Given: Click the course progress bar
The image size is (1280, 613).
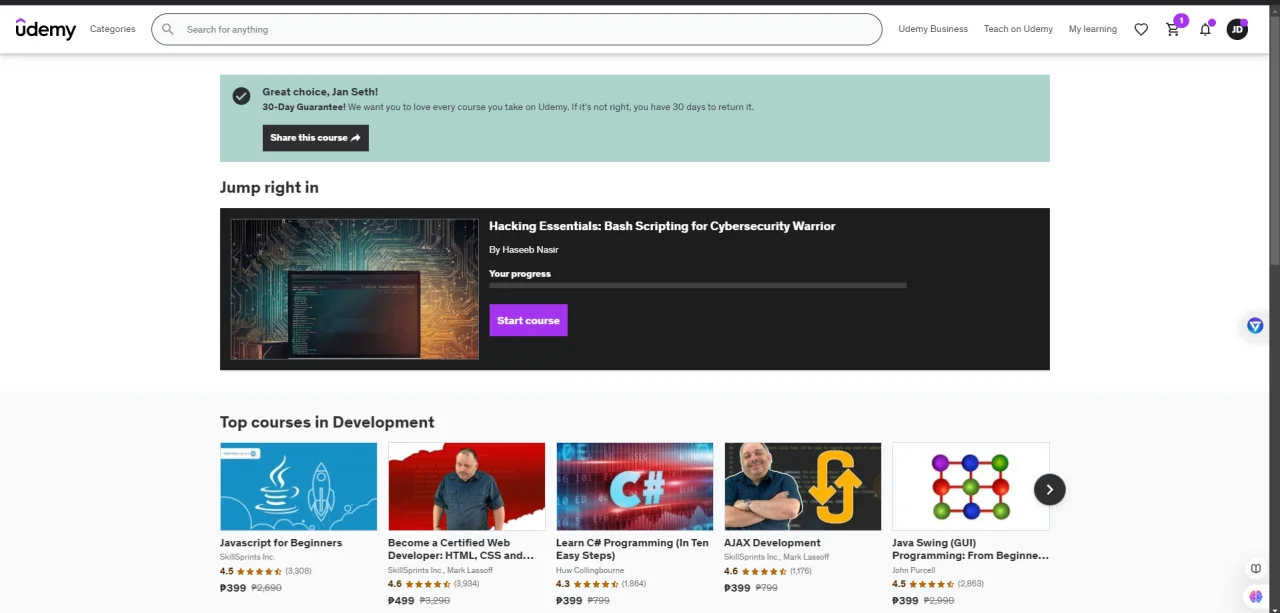Looking at the screenshot, I should [x=698, y=285].
